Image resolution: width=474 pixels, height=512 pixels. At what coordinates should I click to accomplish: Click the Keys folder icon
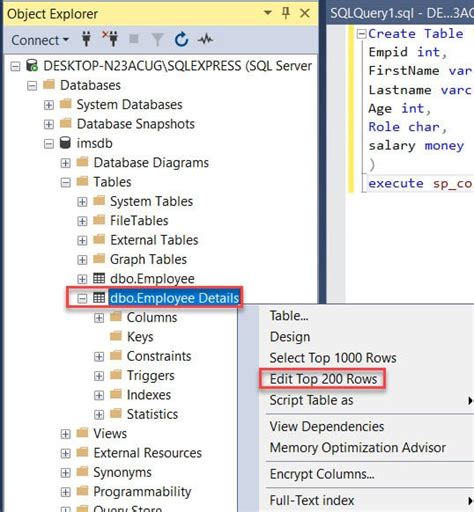(116, 336)
